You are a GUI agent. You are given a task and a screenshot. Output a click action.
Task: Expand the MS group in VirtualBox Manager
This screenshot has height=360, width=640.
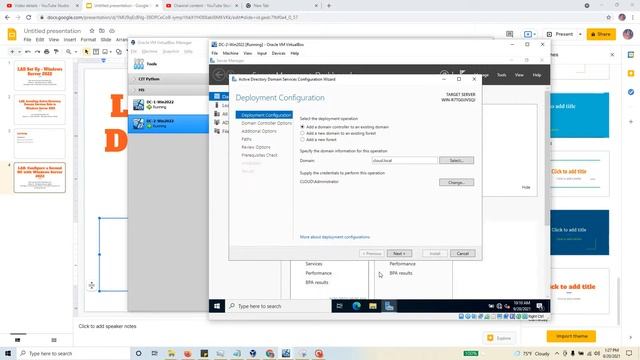point(135,90)
